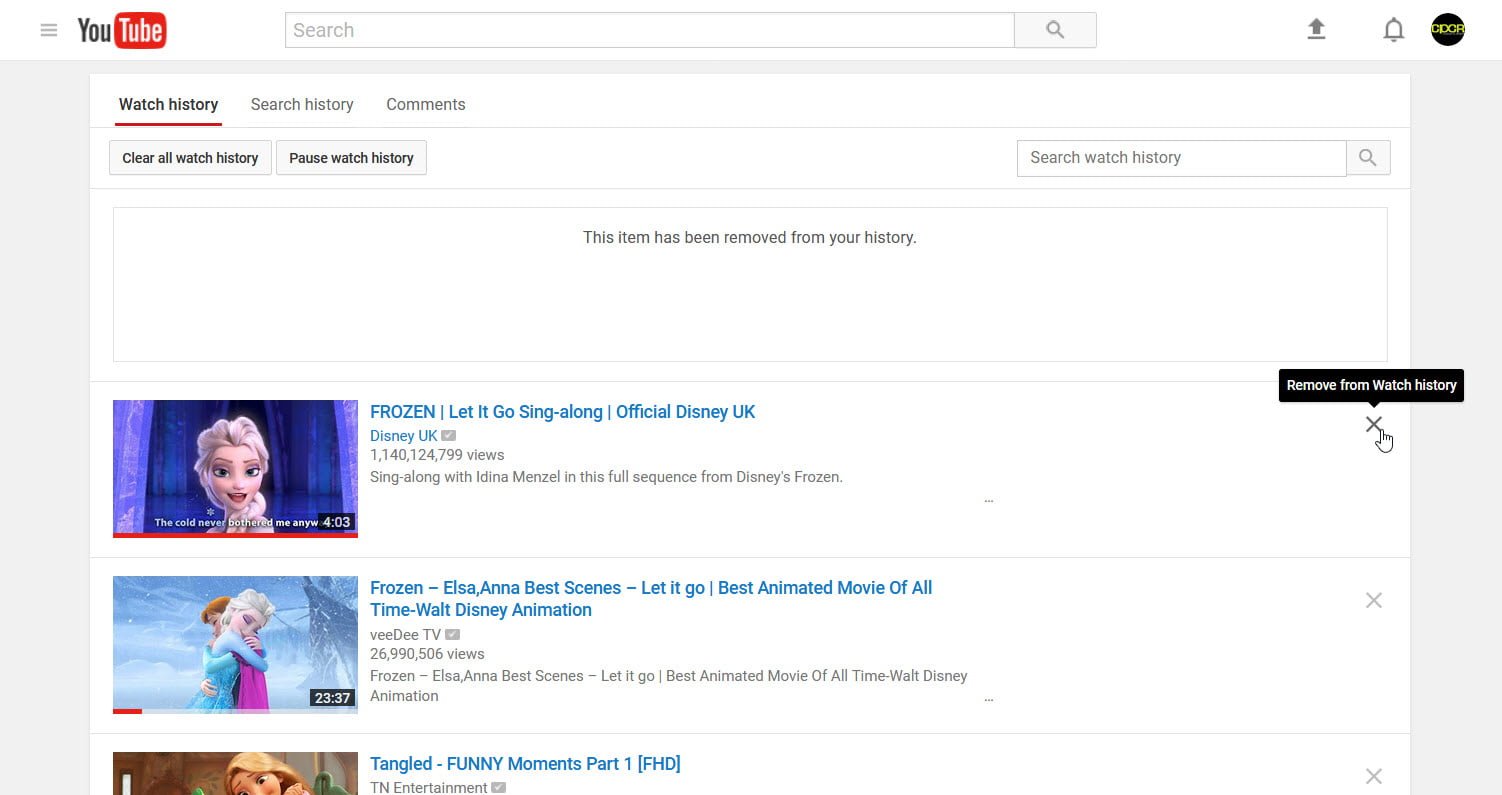Remove Frozen Elsa, Anna Best Scenes from history
The height and width of the screenshot is (795, 1502).
click(x=1374, y=600)
